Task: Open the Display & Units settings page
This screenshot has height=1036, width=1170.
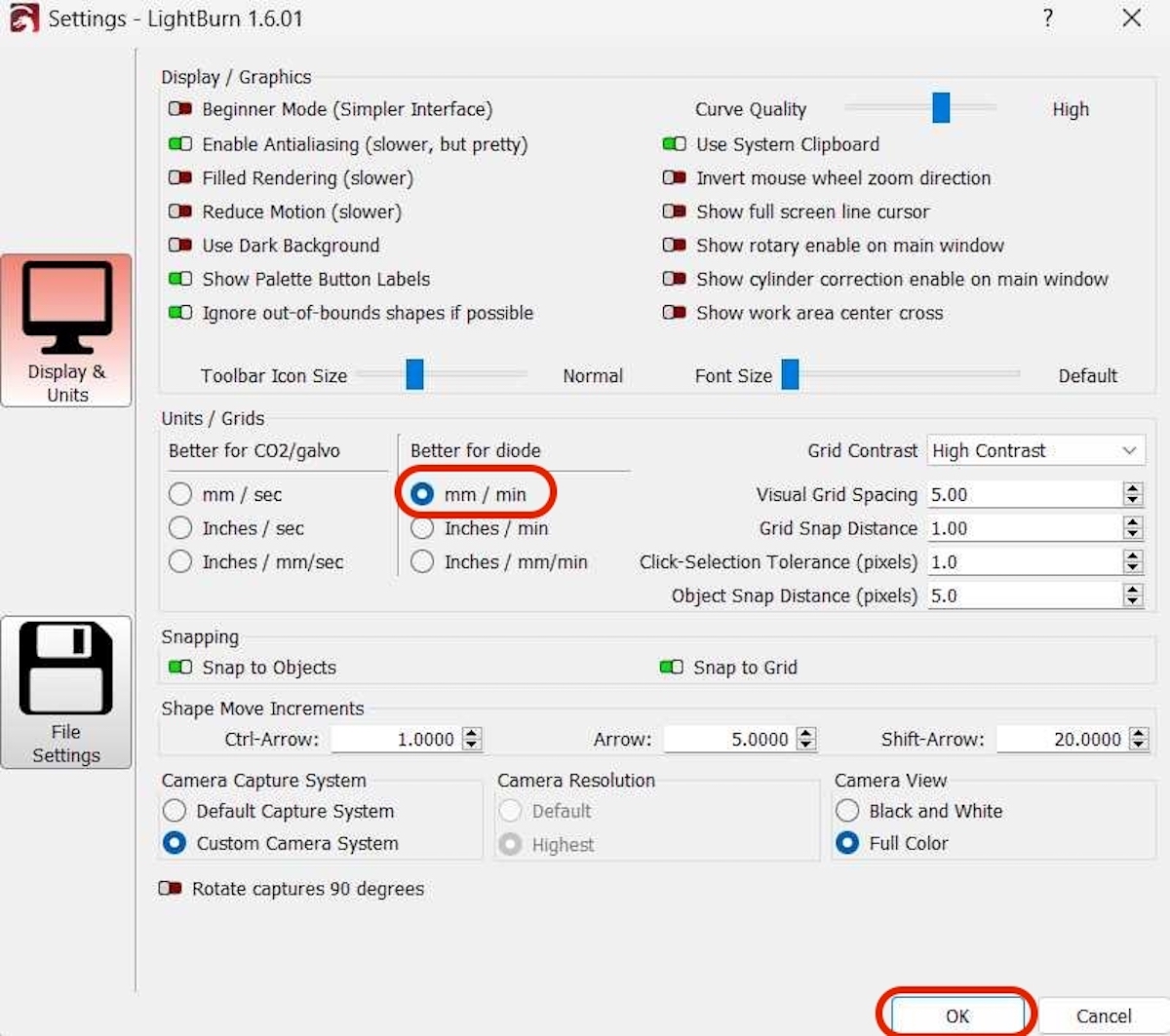Action: (x=66, y=330)
